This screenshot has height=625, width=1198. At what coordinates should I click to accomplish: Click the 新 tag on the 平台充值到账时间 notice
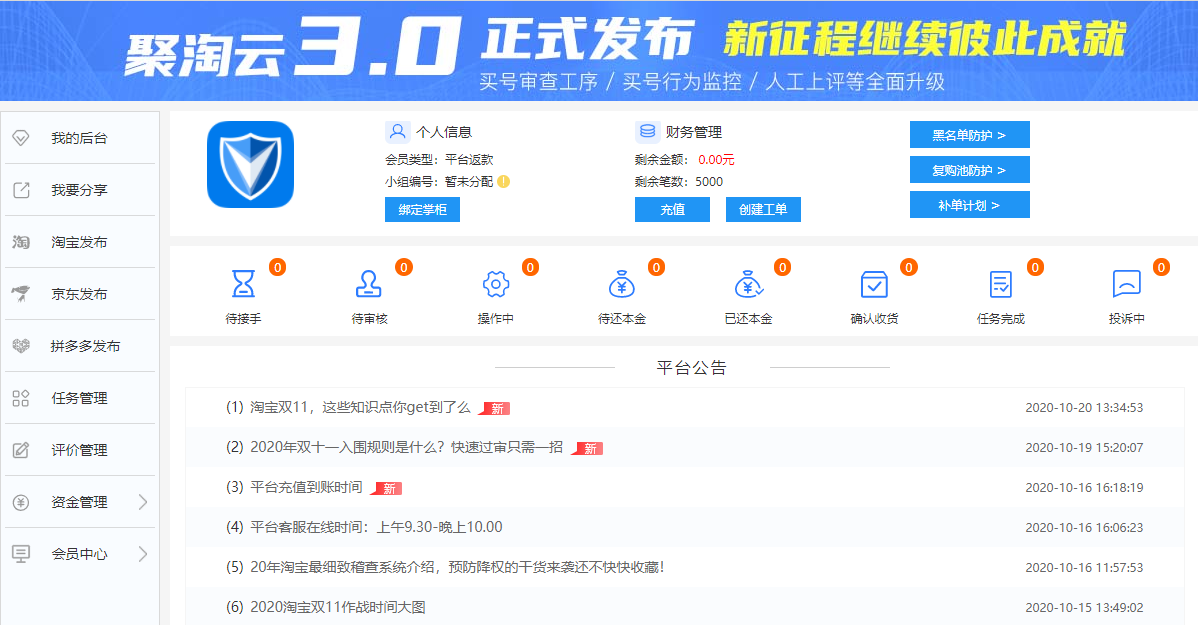click(387, 488)
